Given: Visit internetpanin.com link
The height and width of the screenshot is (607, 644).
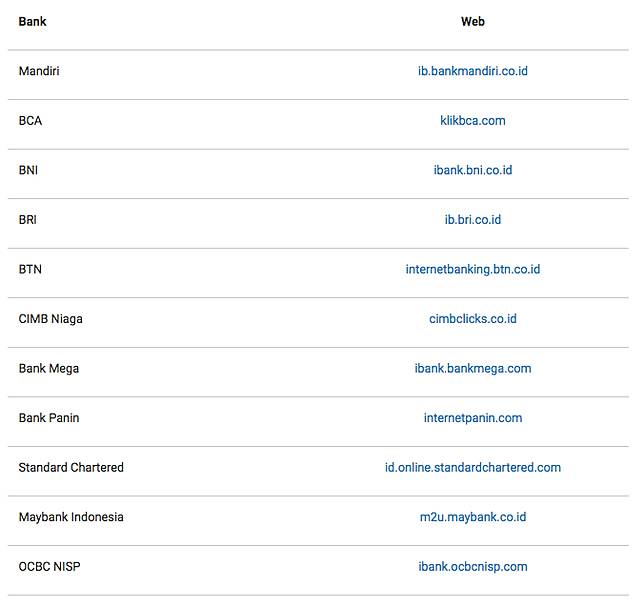Looking at the screenshot, I should coord(472,418).
